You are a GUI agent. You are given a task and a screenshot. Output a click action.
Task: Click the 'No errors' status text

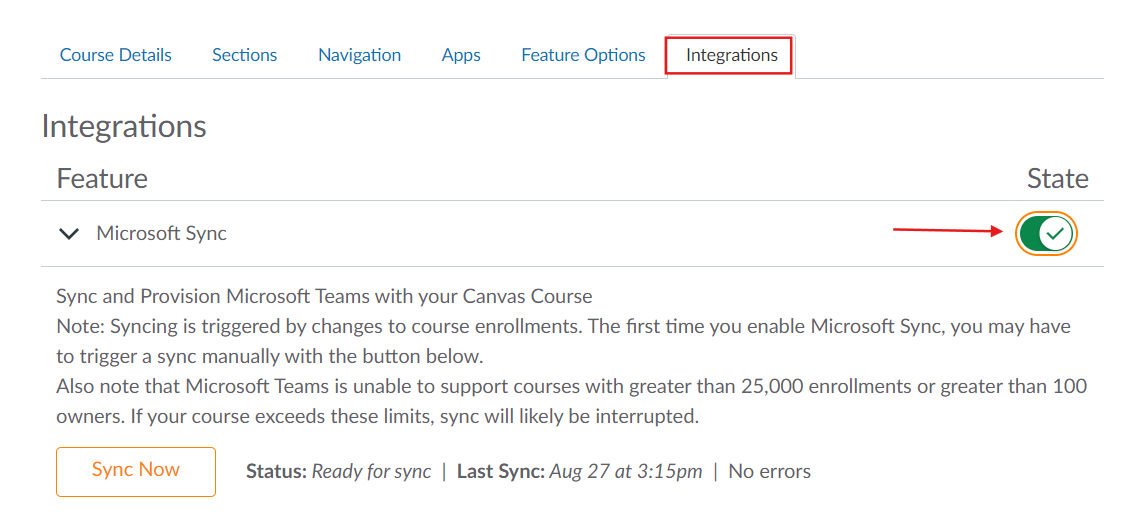tap(769, 472)
